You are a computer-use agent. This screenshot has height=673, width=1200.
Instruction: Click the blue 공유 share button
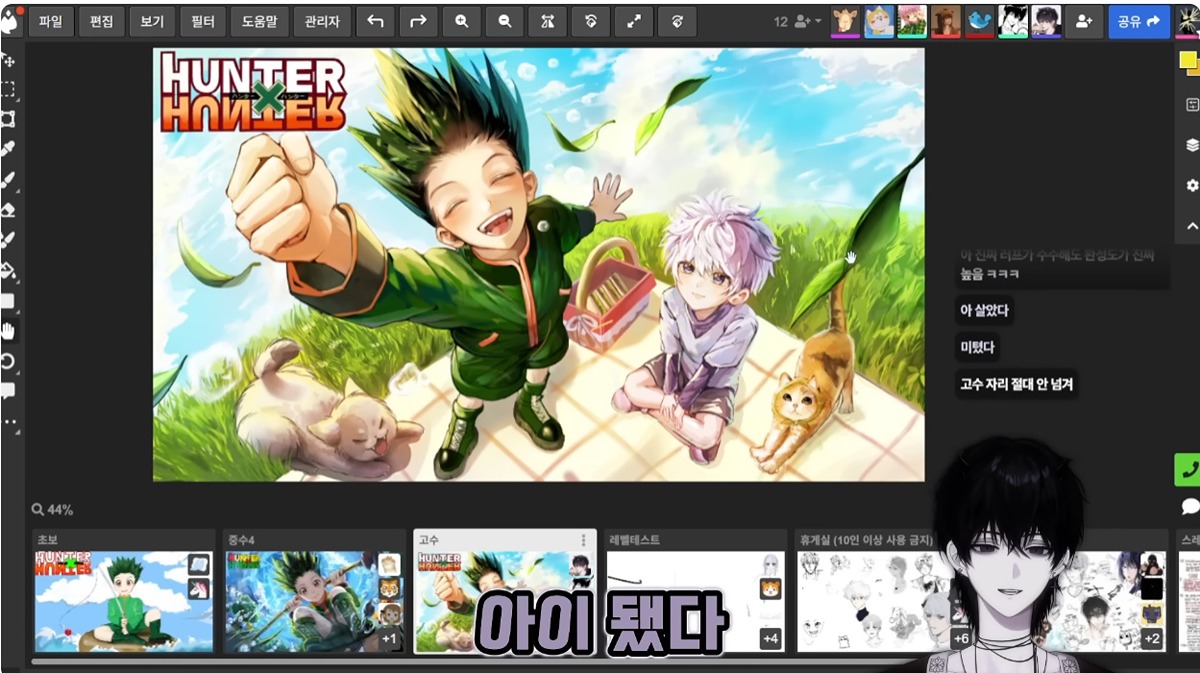click(1138, 21)
